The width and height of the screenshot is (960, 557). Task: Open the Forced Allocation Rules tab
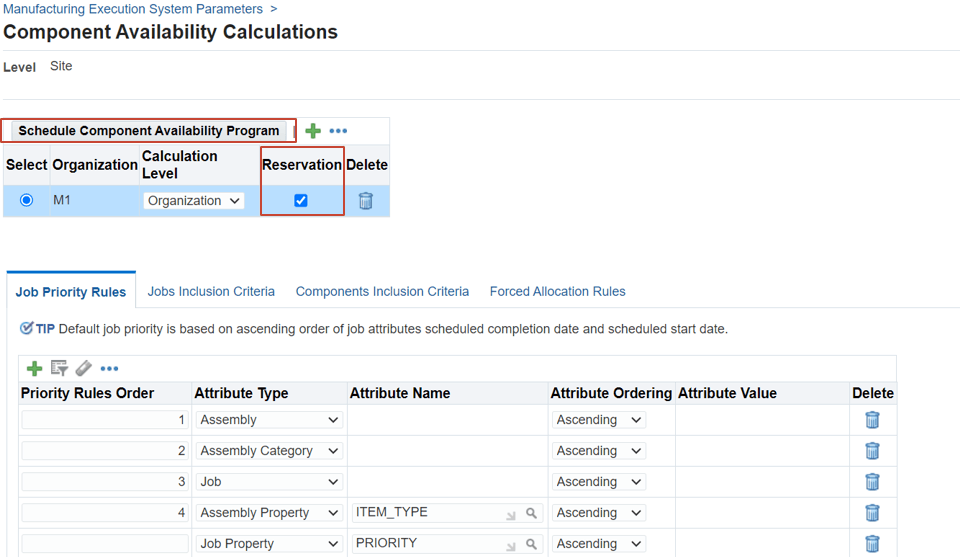tap(557, 291)
